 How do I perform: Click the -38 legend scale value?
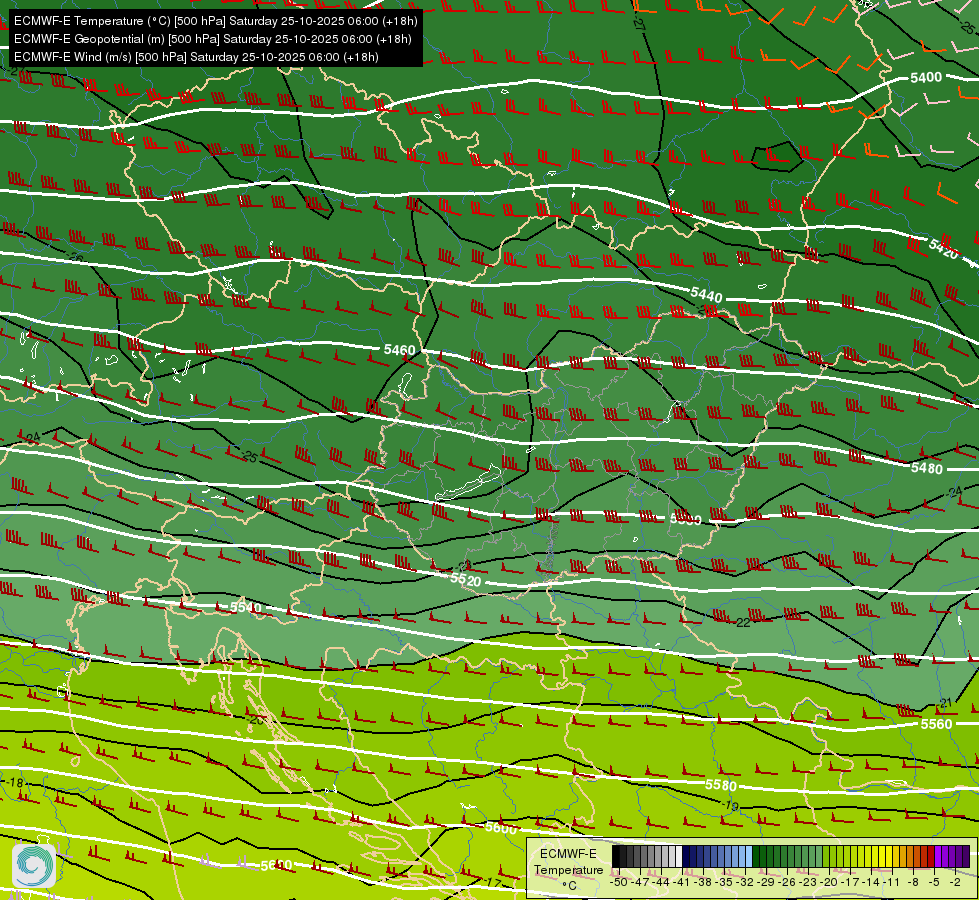coord(703,882)
